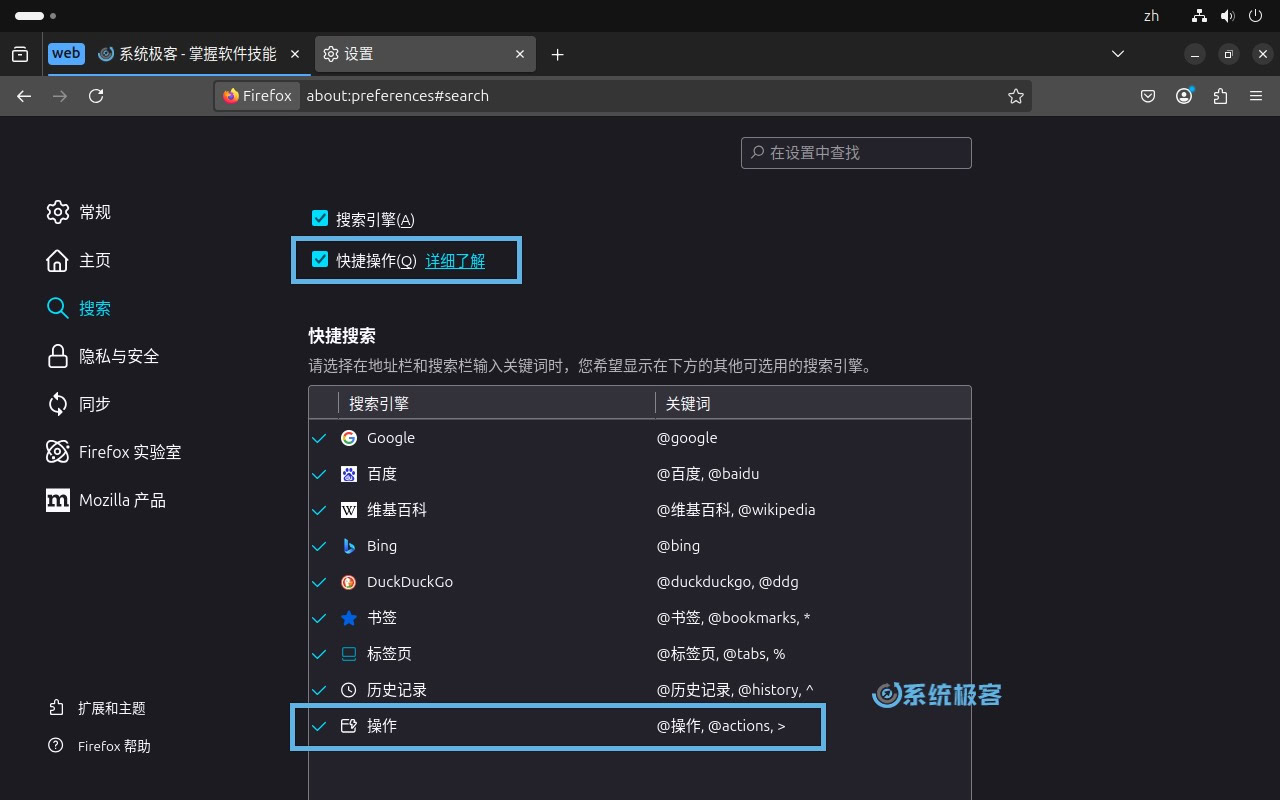Open Firefox 帮助 link
The width and height of the screenshot is (1280, 800).
[x=100, y=746]
